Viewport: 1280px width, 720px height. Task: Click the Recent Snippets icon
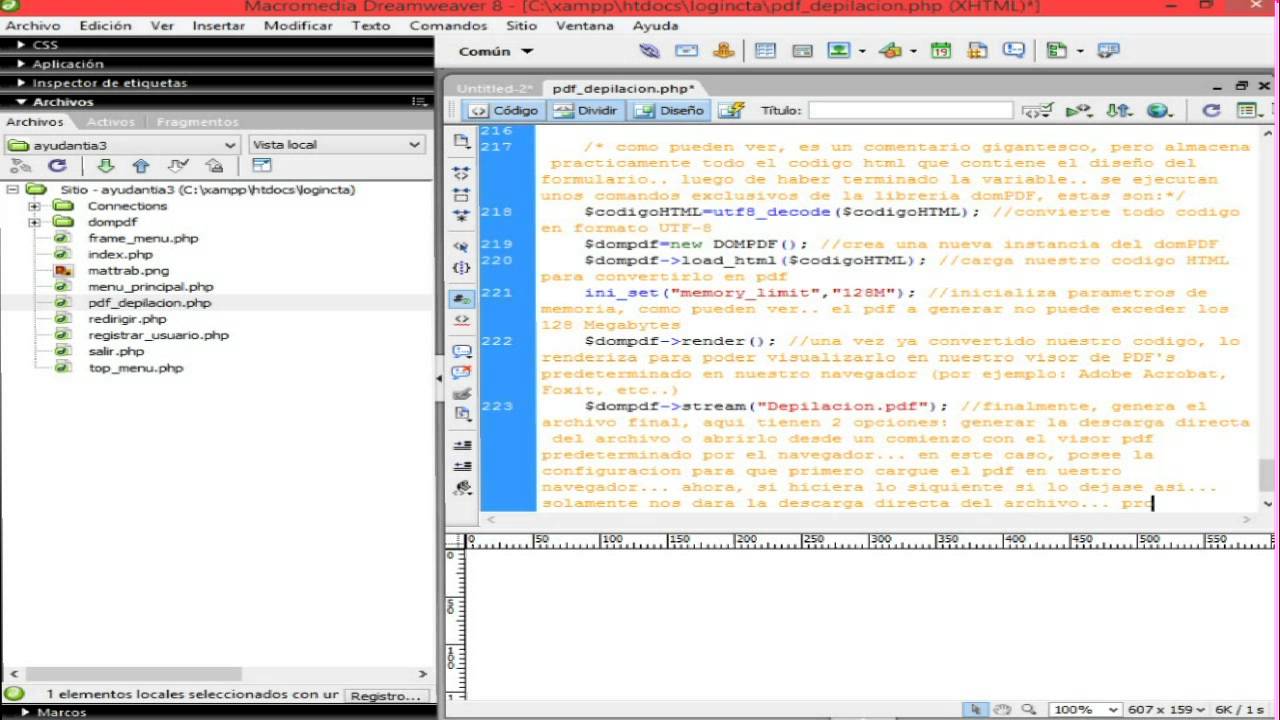pyautogui.click(x=461, y=412)
